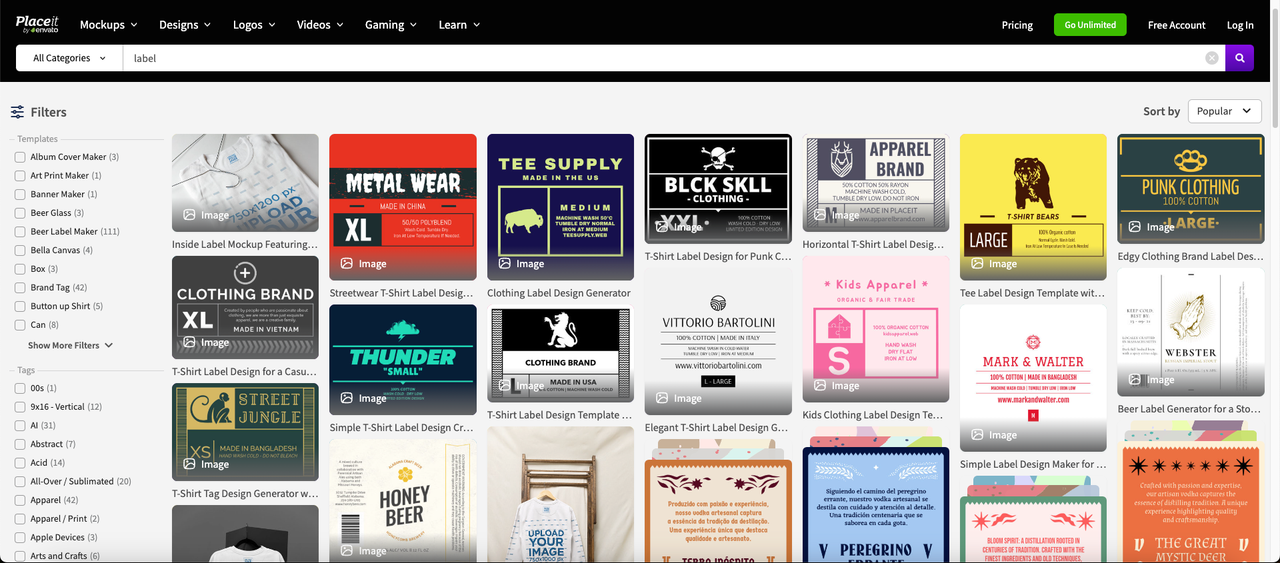Click the image badge on T-Shirt Bears card

(995, 264)
